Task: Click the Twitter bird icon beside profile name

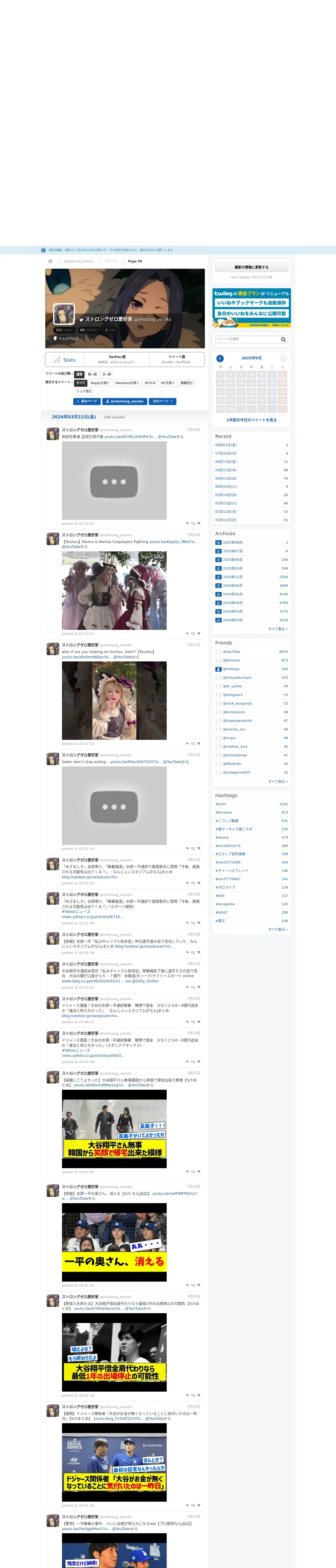Action: 81,320
